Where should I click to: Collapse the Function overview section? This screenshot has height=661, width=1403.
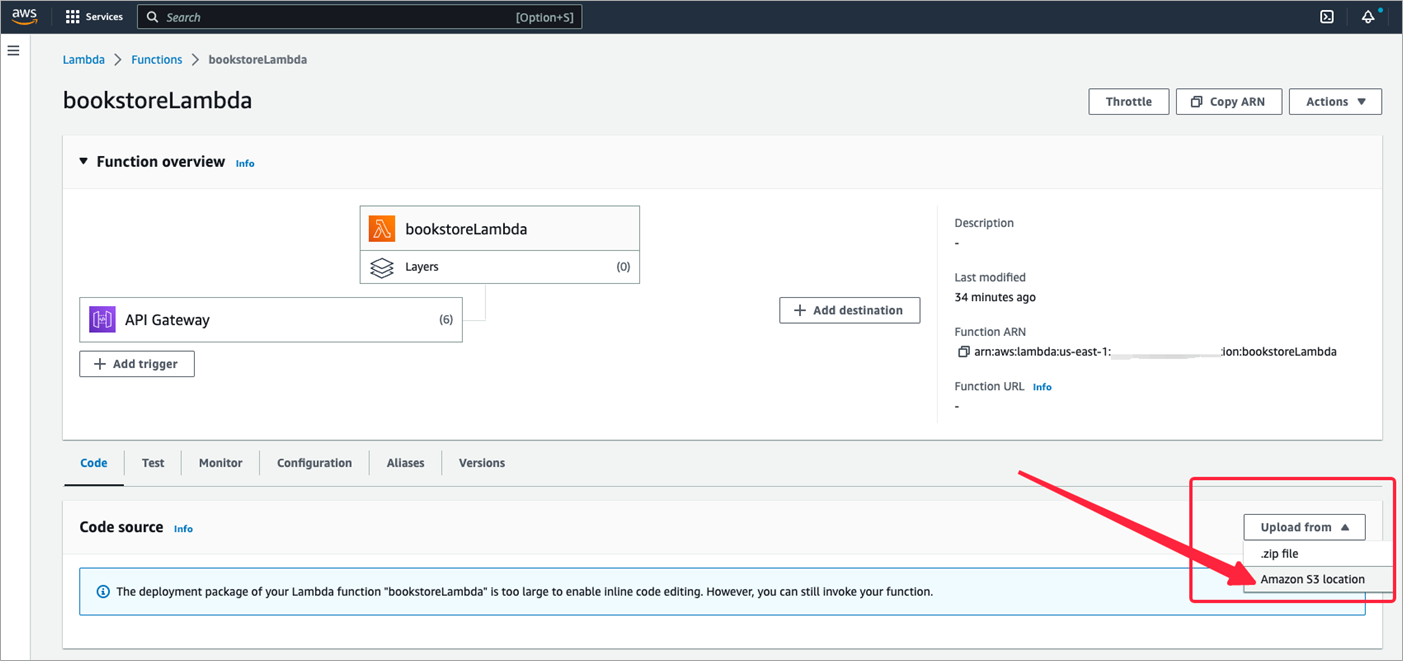[84, 161]
